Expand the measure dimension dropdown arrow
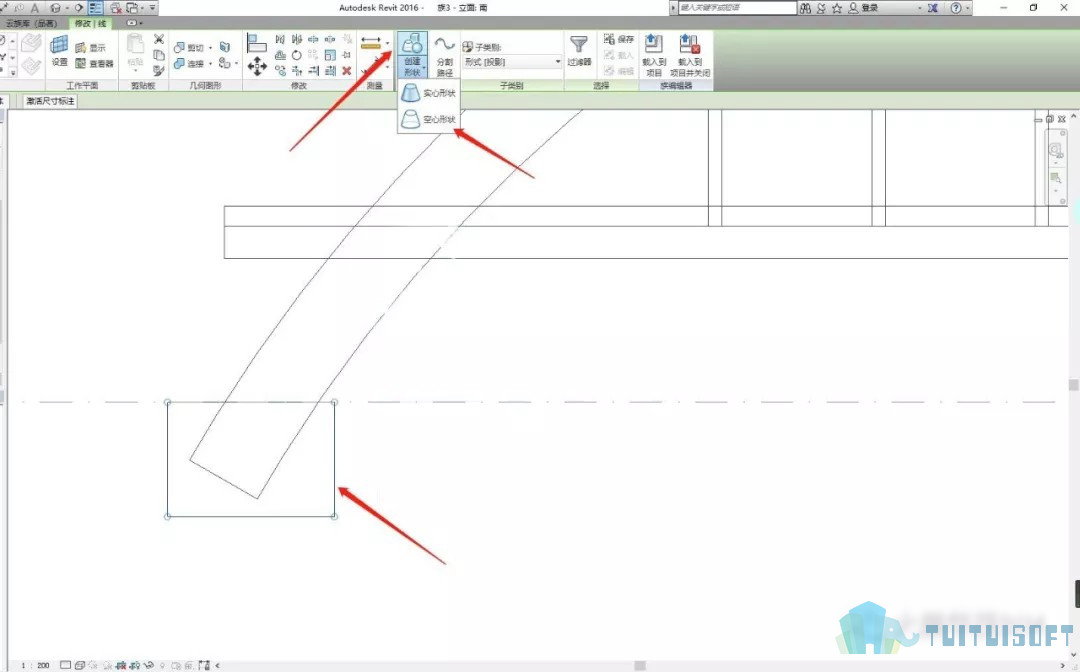The height and width of the screenshot is (672, 1080). pyautogui.click(x=388, y=45)
